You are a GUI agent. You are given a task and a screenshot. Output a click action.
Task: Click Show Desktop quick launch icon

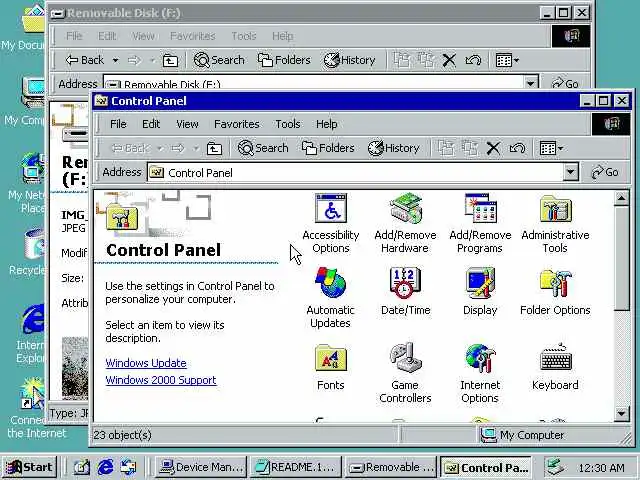(81, 467)
